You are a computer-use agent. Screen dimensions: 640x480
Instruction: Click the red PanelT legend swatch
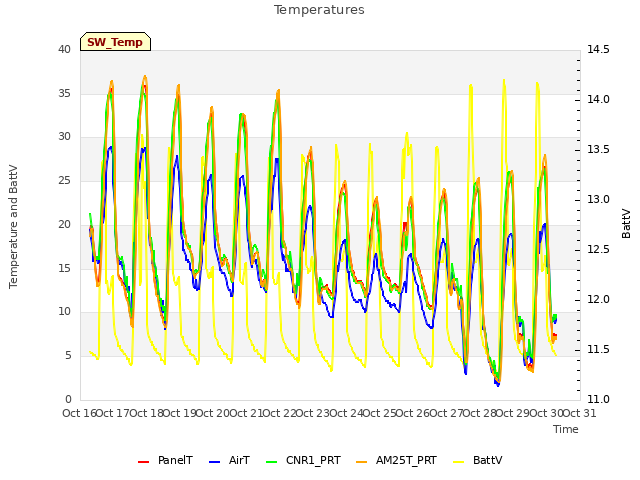pos(144,462)
